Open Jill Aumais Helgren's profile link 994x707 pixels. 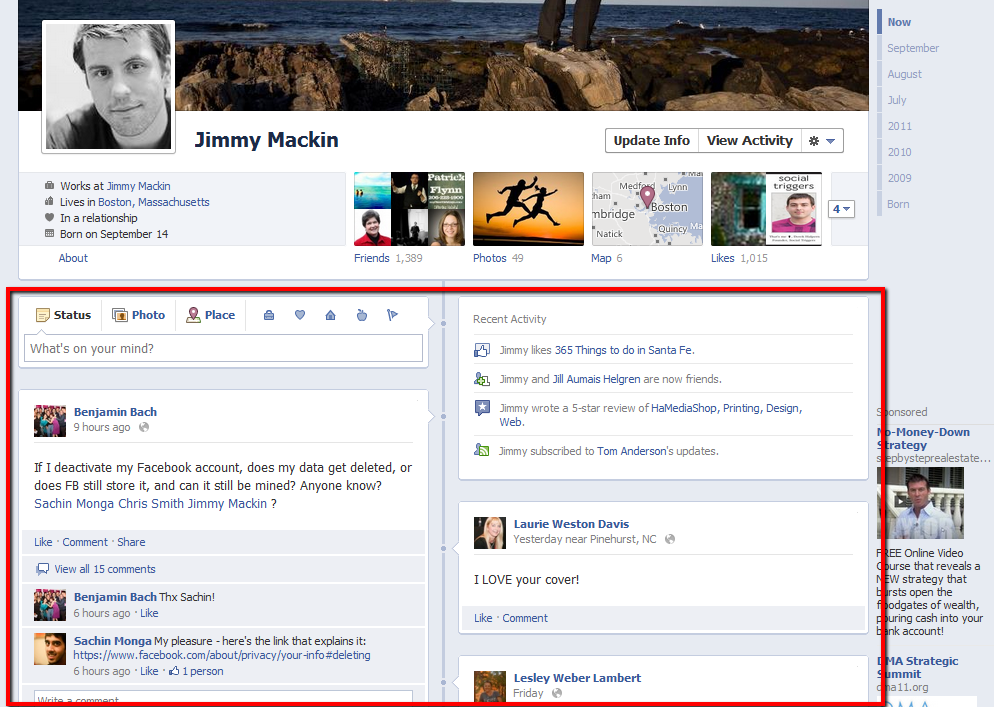(x=597, y=379)
